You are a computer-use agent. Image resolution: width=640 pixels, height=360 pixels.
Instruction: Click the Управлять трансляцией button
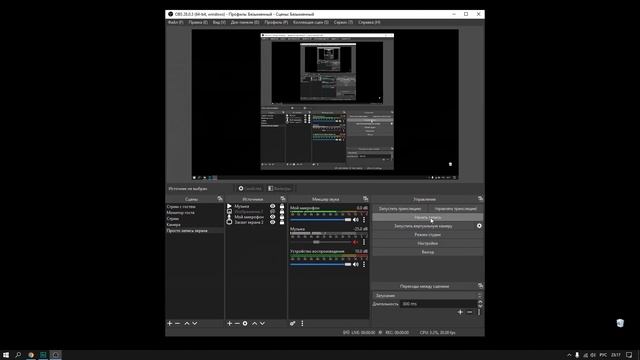(x=456, y=209)
